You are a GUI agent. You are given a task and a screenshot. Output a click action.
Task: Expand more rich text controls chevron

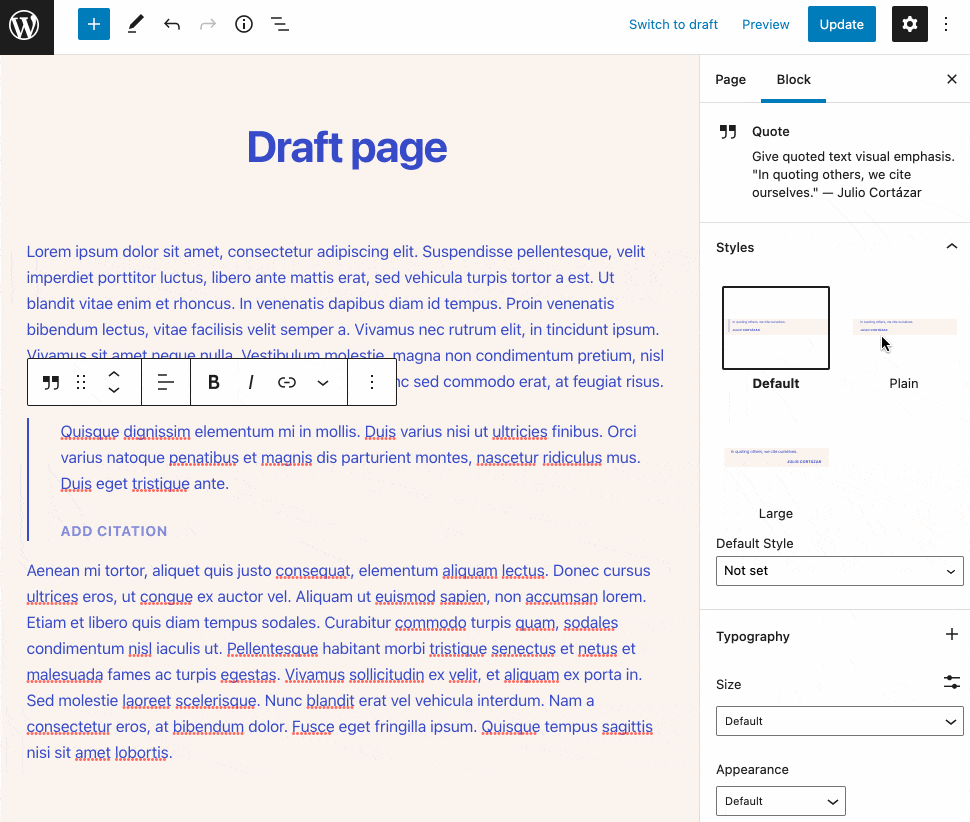point(323,382)
